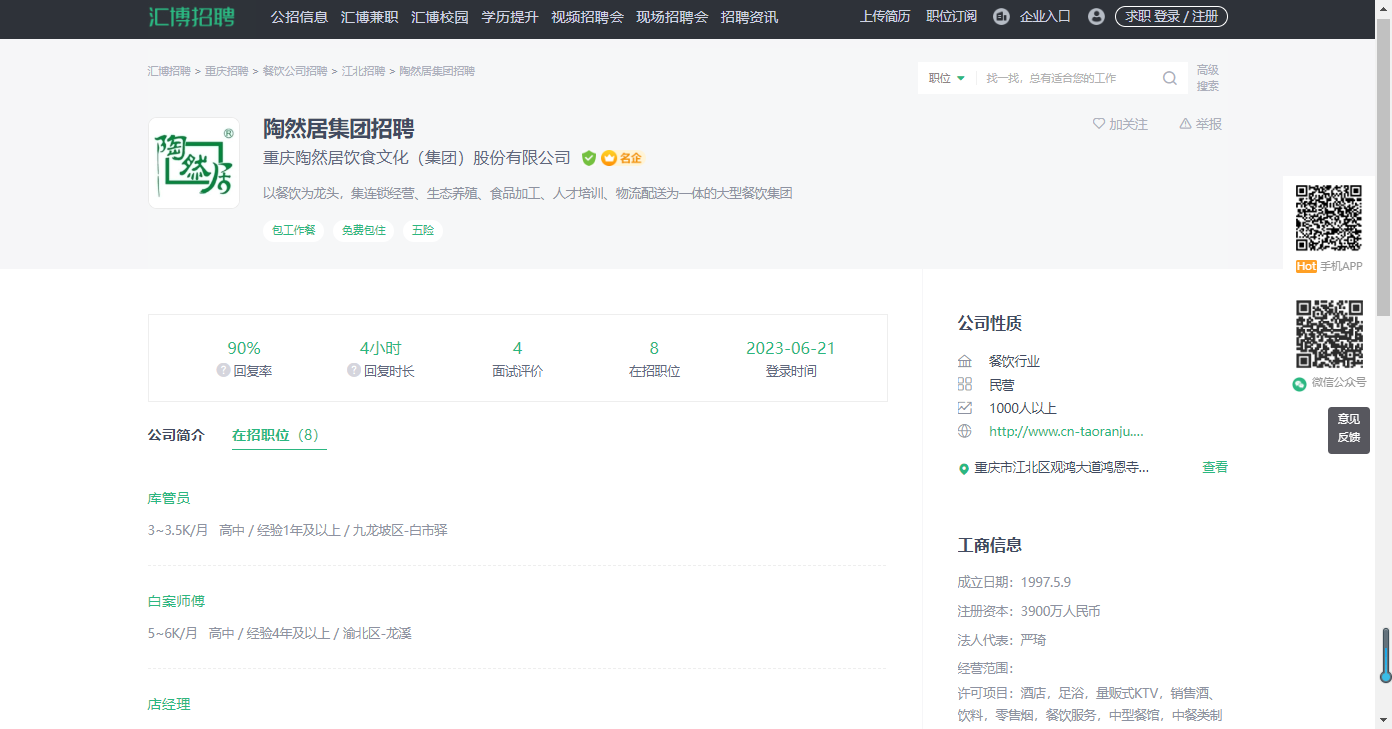The image size is (1392, 729).
Task: Open 高级搜索 advanced search
Action: 1207,78
